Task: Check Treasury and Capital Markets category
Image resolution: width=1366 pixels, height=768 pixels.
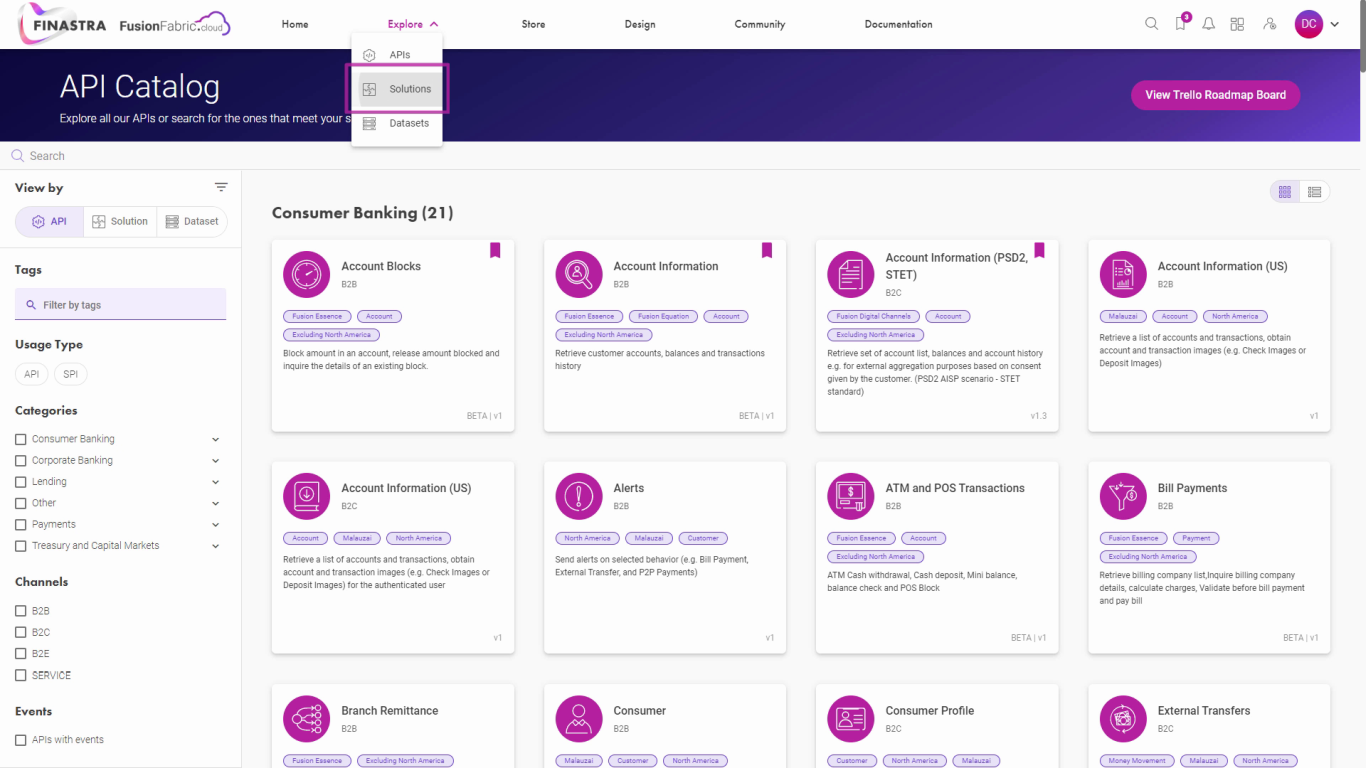Action: tap(21, 546)
